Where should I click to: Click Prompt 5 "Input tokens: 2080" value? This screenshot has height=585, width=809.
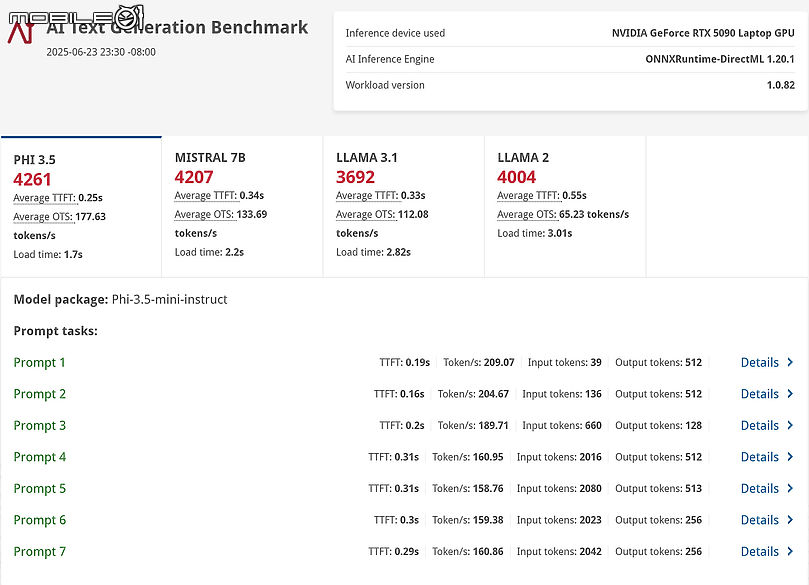(559, 489)
